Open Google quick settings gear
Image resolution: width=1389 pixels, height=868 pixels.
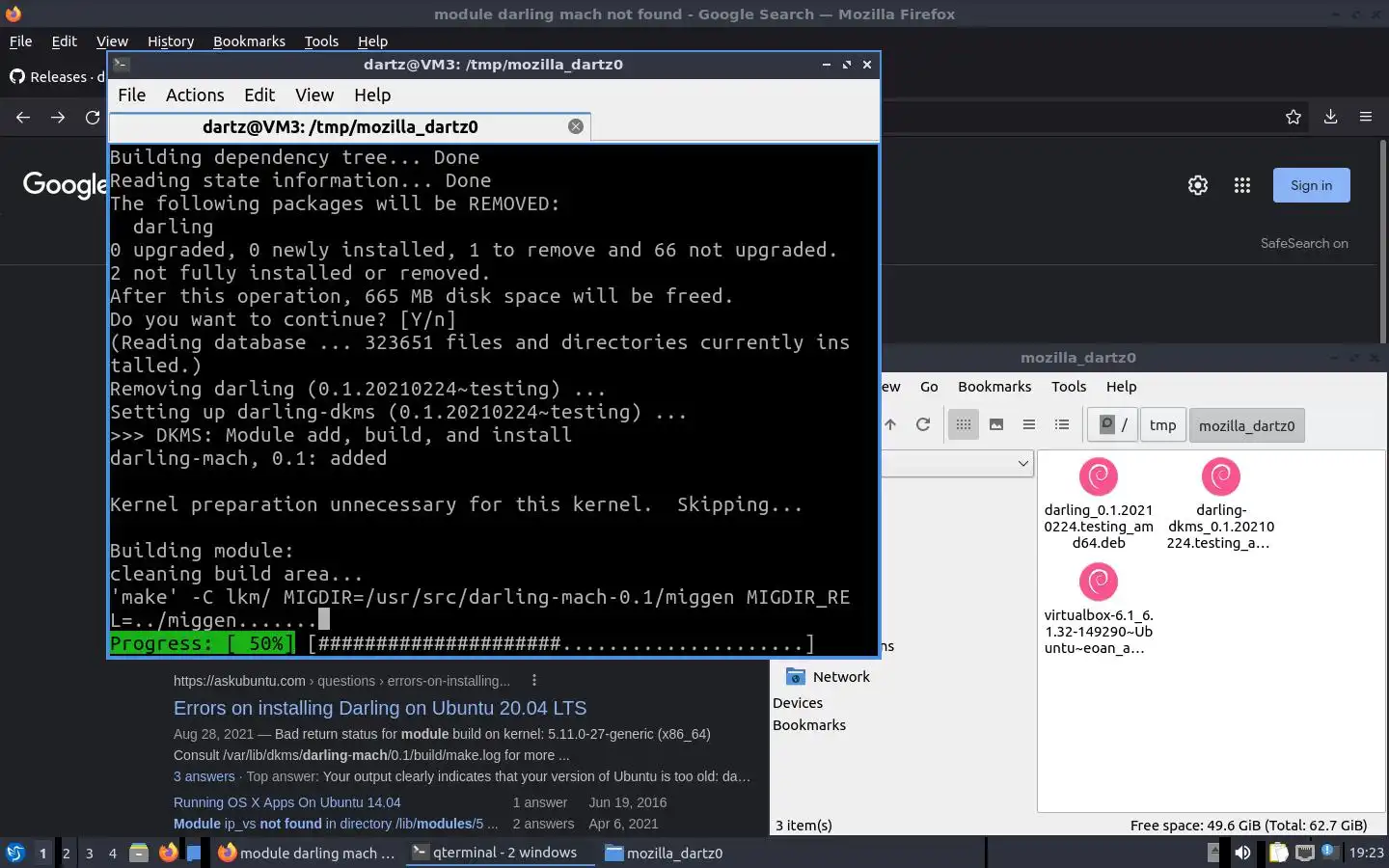[1198, 185]
